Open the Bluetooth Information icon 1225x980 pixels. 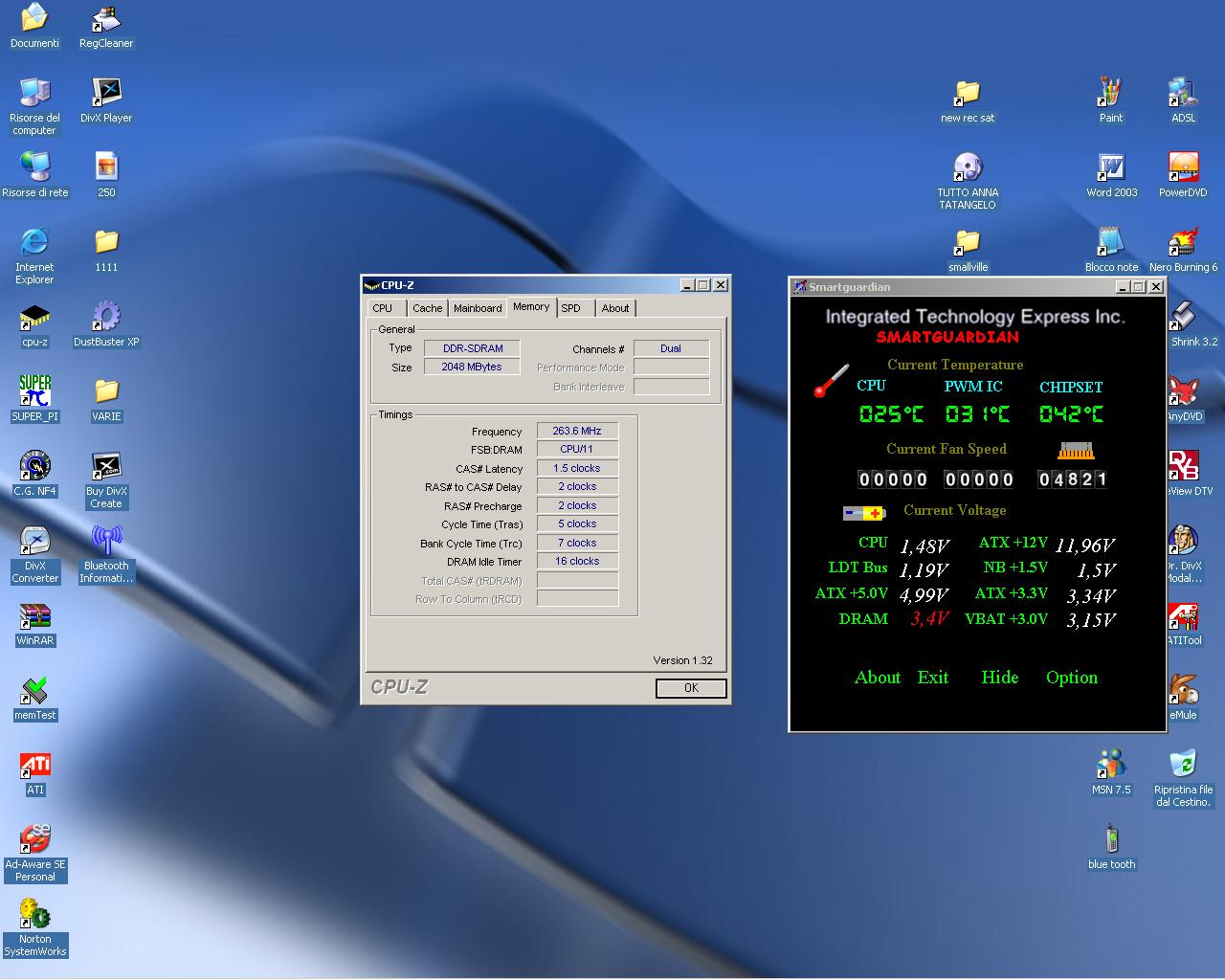pos(106,554)
